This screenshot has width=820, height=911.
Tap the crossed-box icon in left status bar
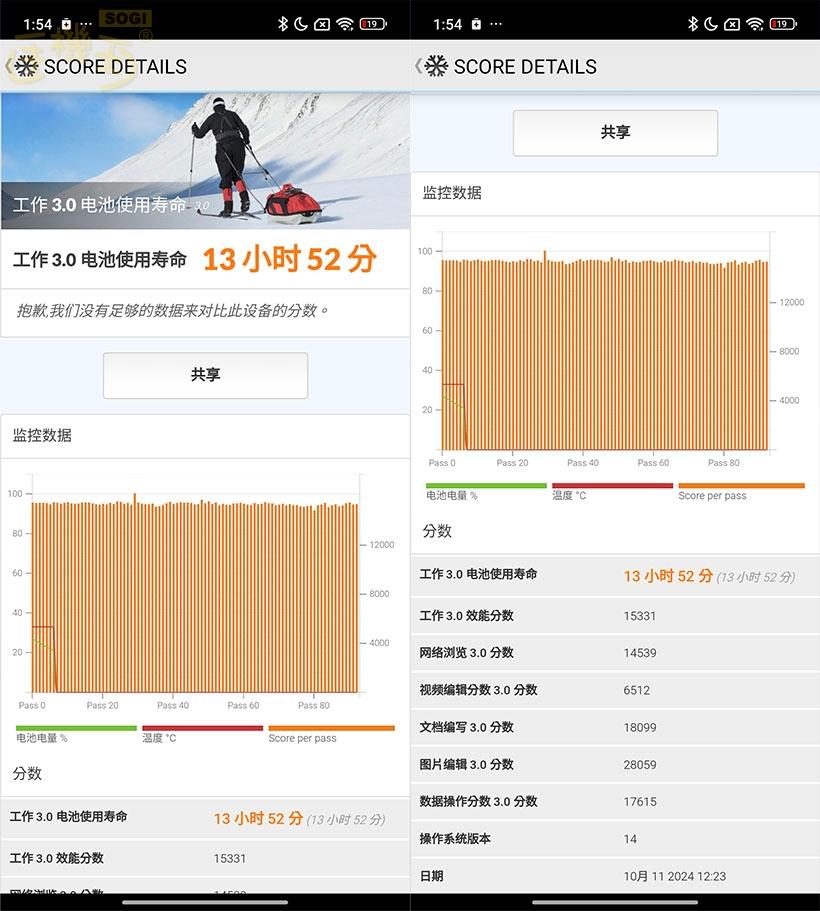pos(322,24)
